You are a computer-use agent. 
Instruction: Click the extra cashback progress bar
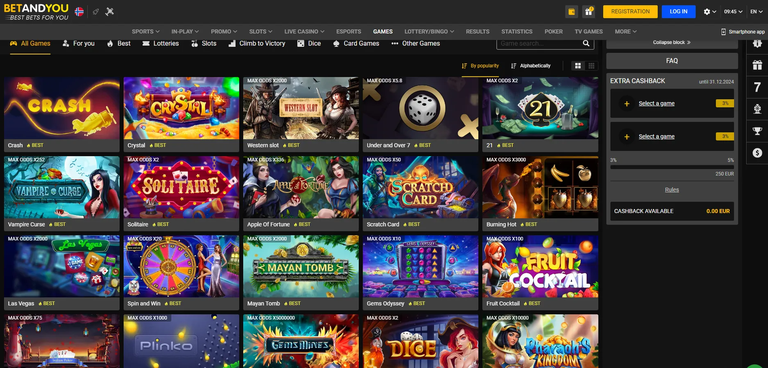coord(672,167)
